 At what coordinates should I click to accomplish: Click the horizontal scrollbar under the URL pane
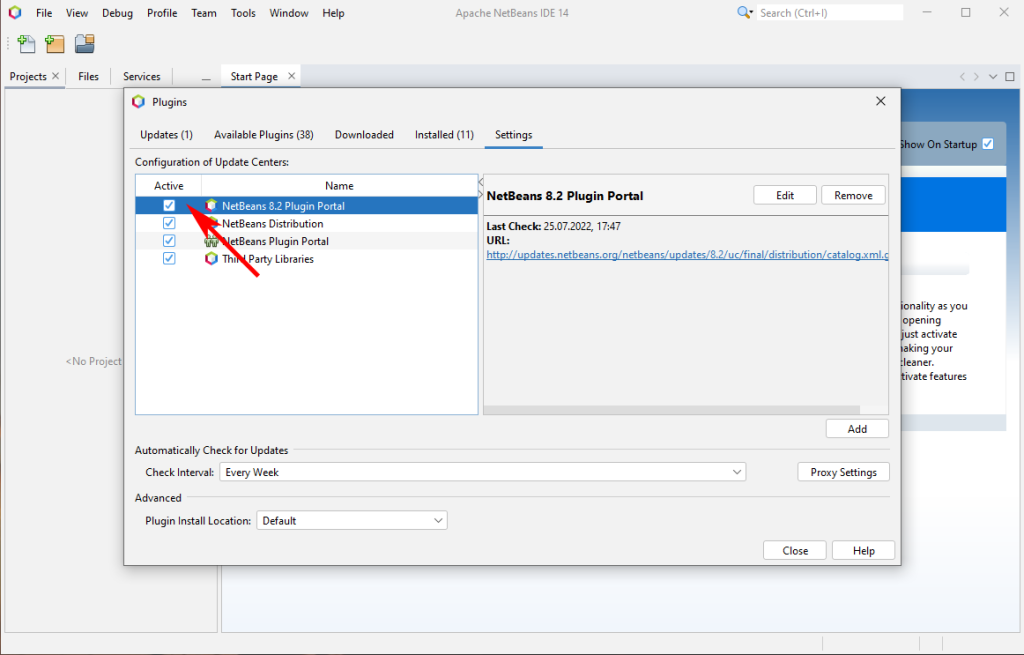tap(671, 410)
